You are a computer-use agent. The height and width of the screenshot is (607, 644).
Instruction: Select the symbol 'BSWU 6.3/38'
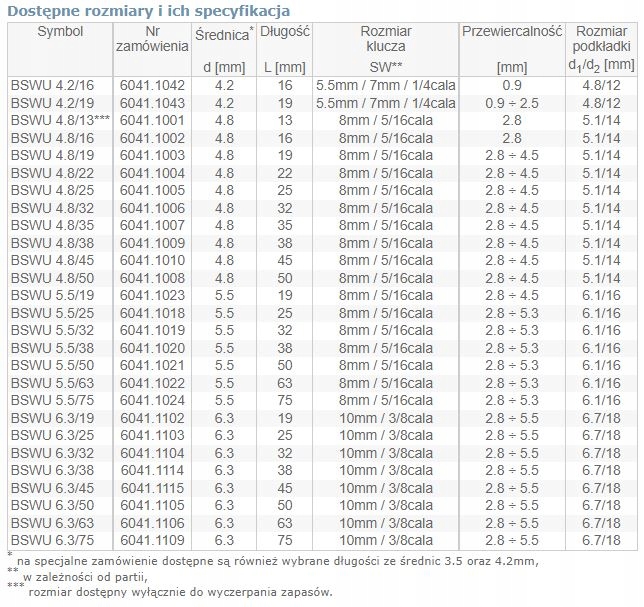[x=52, y=470]
